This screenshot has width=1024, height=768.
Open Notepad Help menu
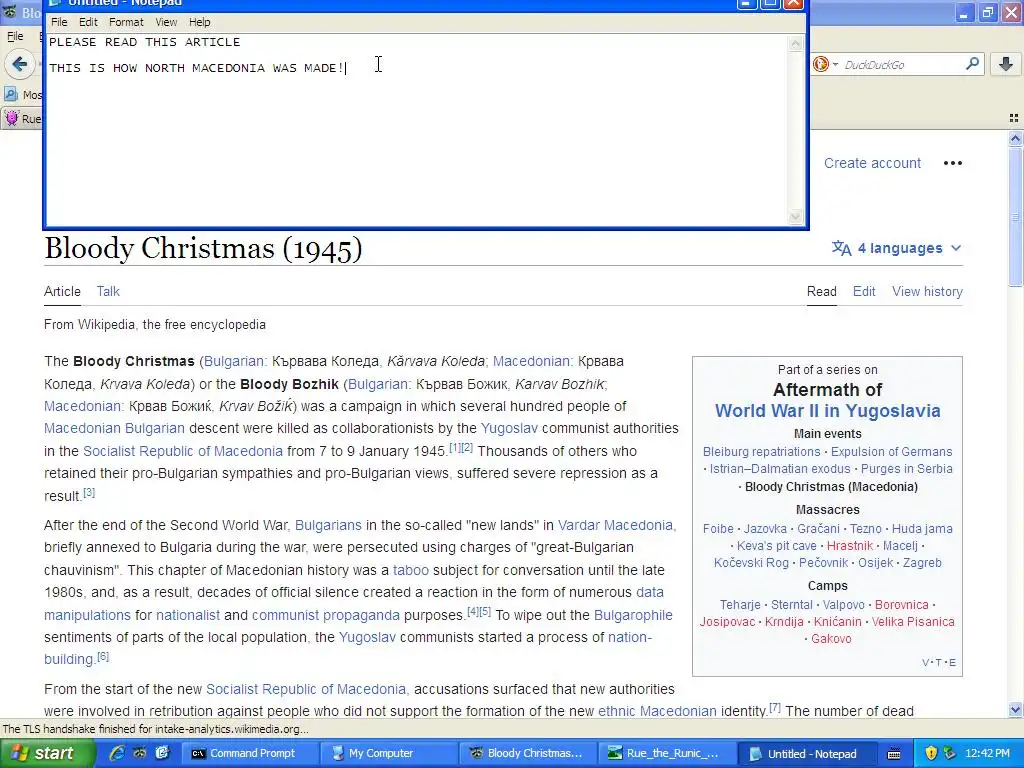pos(199,22)
